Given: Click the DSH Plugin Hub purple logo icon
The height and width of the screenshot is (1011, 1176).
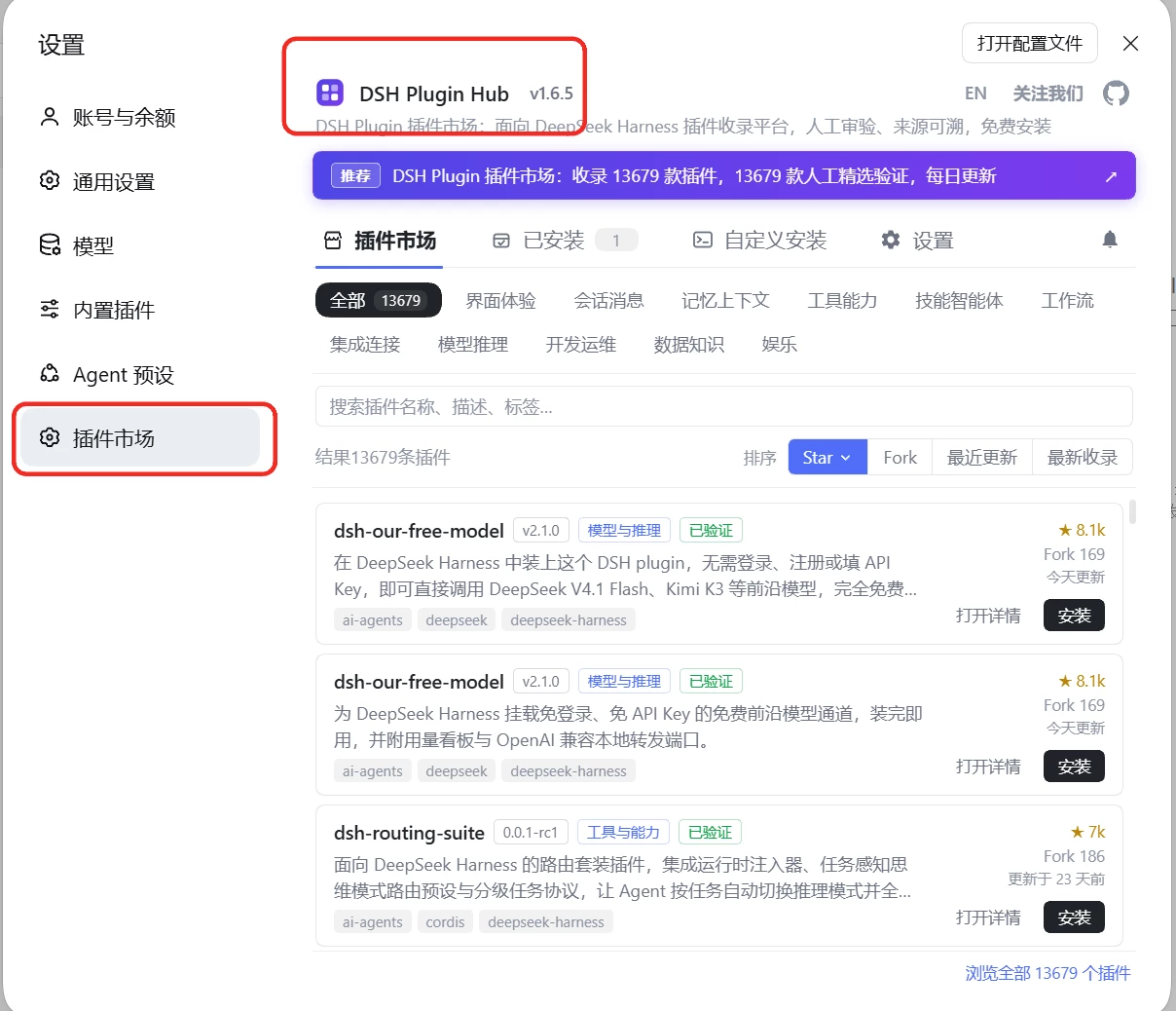Looking at the screenshot, I should coord(330,94).
